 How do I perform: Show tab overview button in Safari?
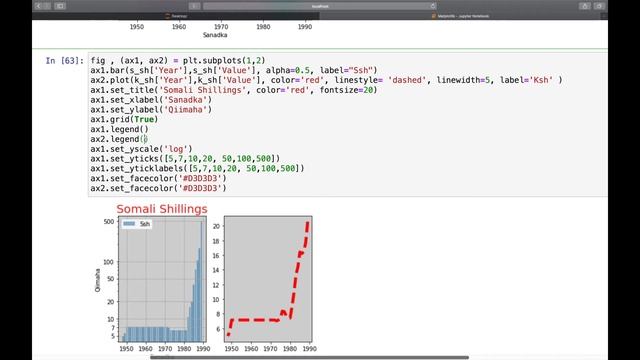coord(599,6)
